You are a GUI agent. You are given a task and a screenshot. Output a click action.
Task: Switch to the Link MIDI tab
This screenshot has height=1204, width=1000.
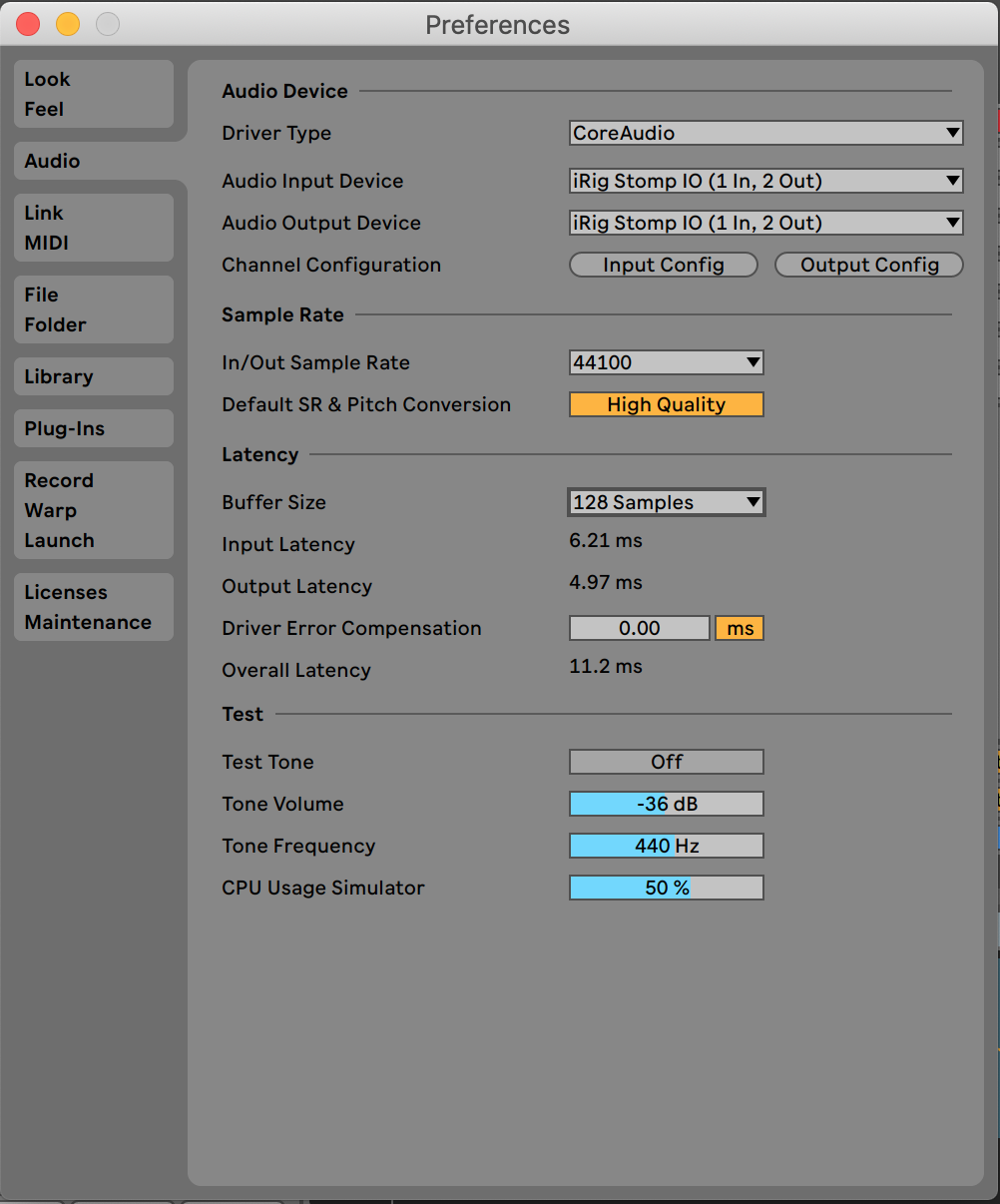[x=93, y=228]
